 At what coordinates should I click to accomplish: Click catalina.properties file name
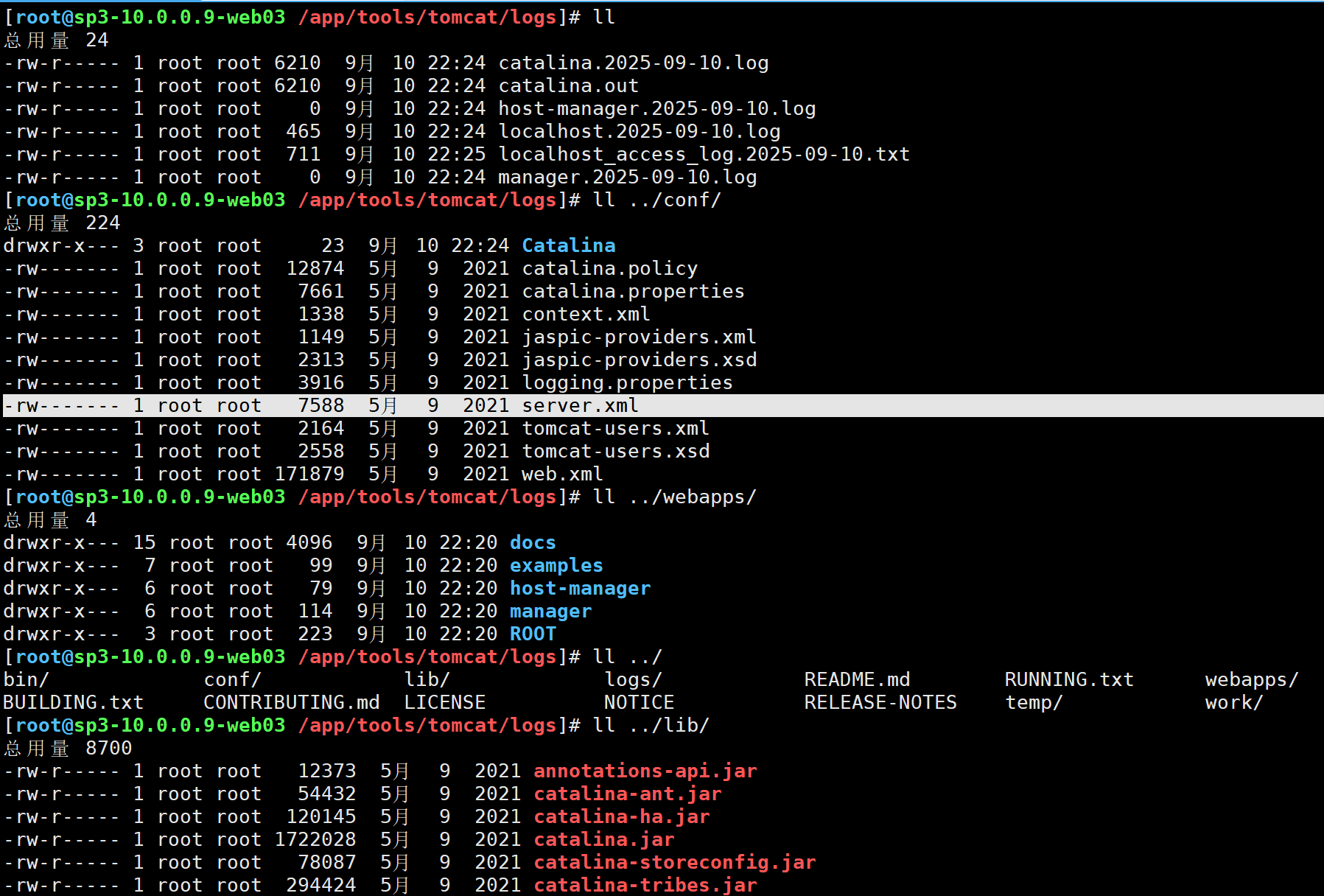pyautogui.click(x=634, y=291)
